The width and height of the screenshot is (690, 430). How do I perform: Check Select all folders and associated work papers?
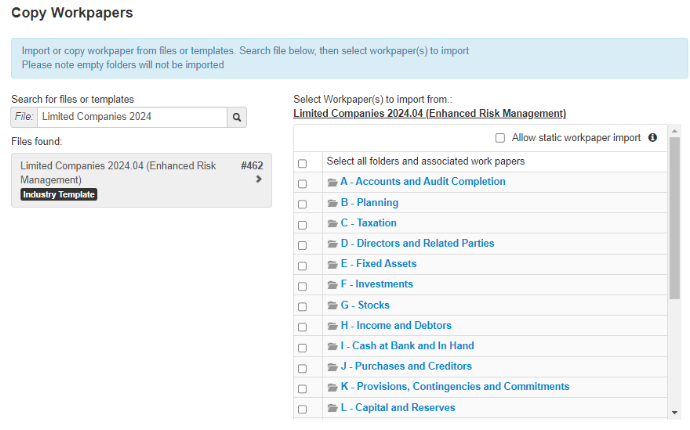point(302,162)
